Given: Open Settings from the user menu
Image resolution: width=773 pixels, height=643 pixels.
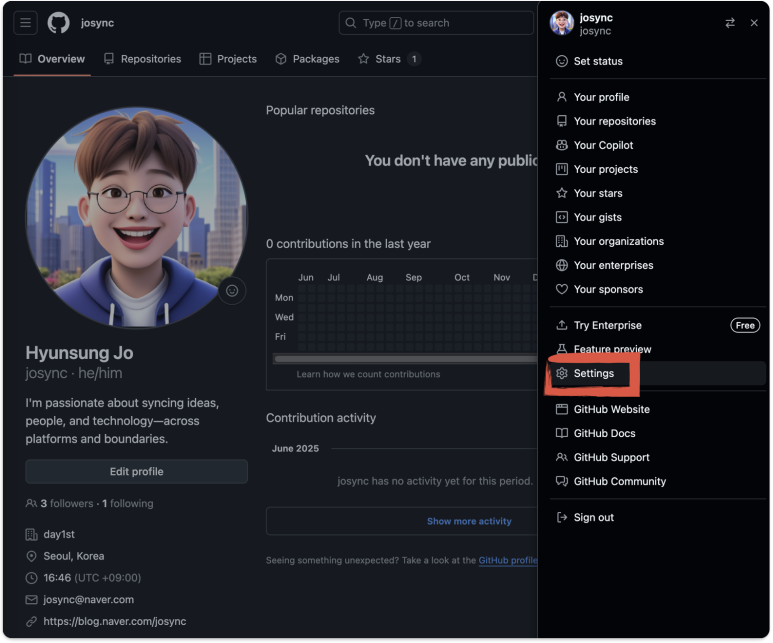Looking at the screenshot, I should 658,373.
